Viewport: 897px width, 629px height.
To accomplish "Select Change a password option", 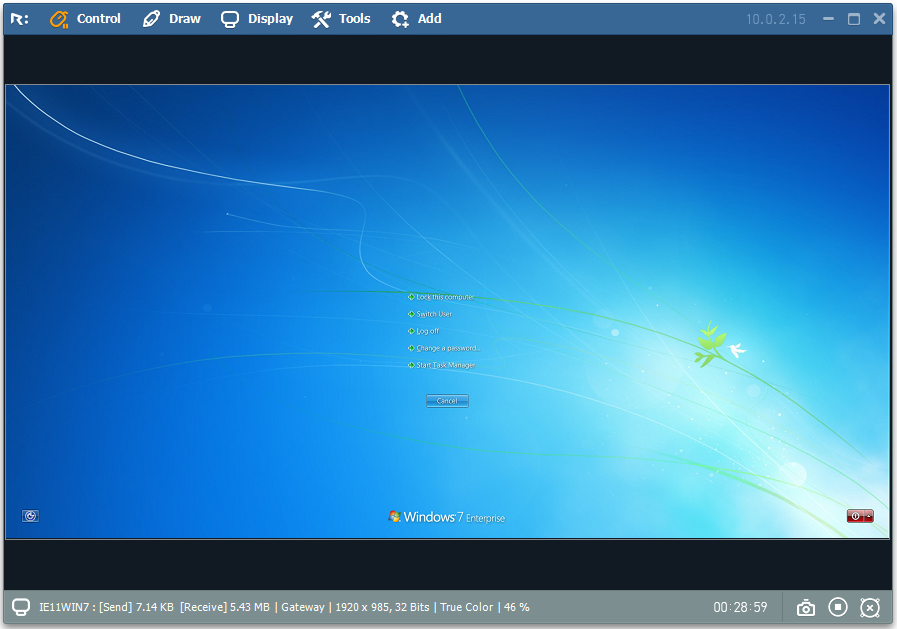I will (x=448, y=348).
